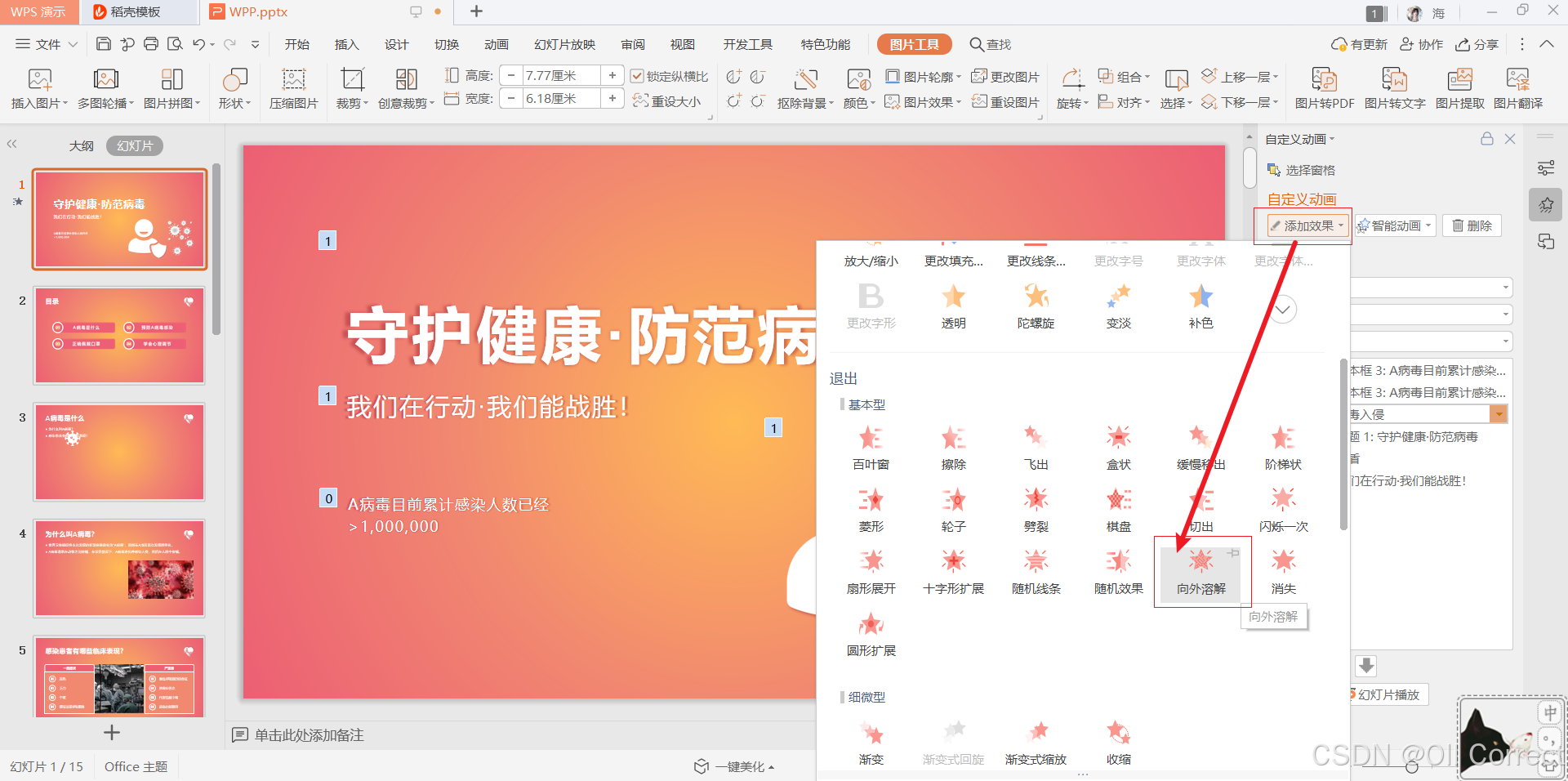The height and width of the screenshot is (781, 1568).
Task: Open the 图片转PDF tool
Action: click(1324, 88)
